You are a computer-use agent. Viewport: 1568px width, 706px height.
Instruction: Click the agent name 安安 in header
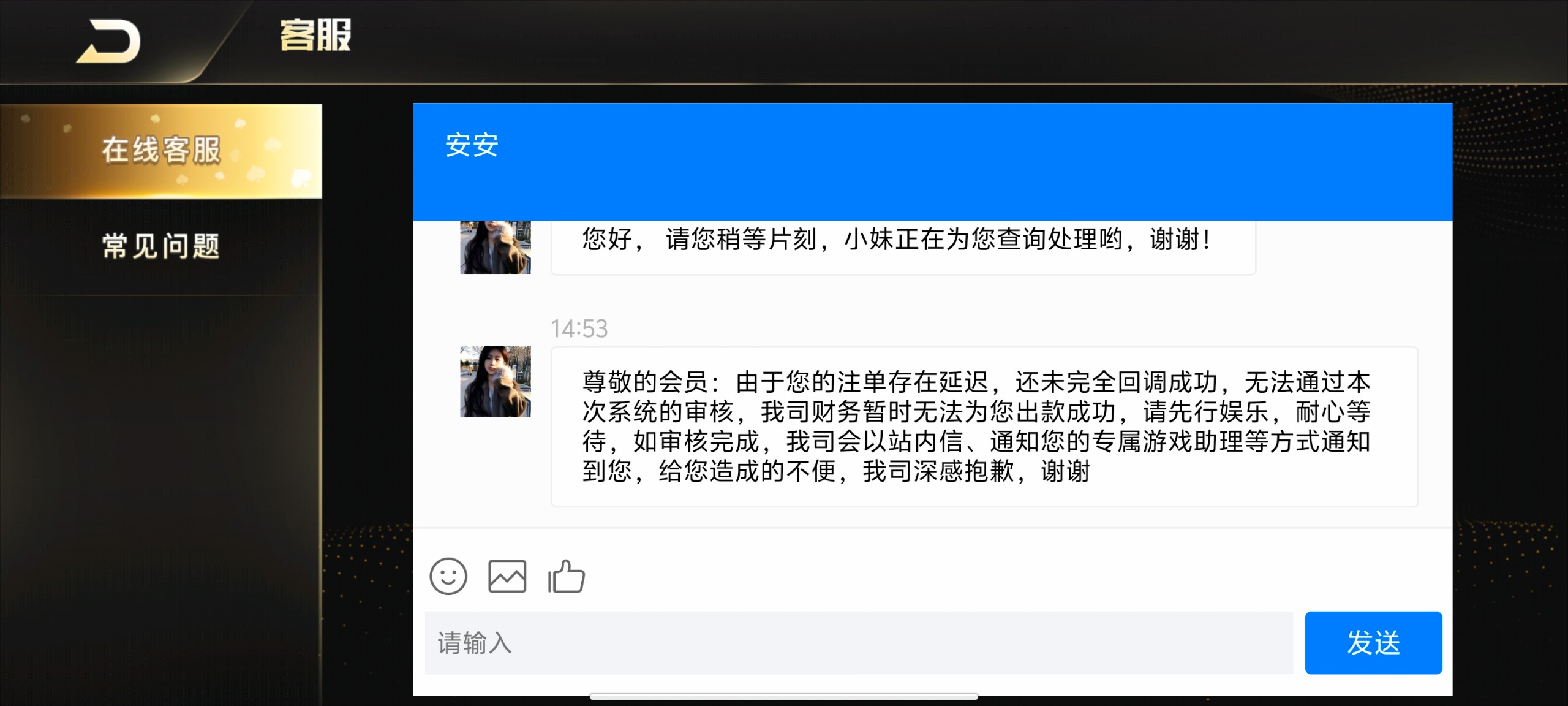[472, 145]
